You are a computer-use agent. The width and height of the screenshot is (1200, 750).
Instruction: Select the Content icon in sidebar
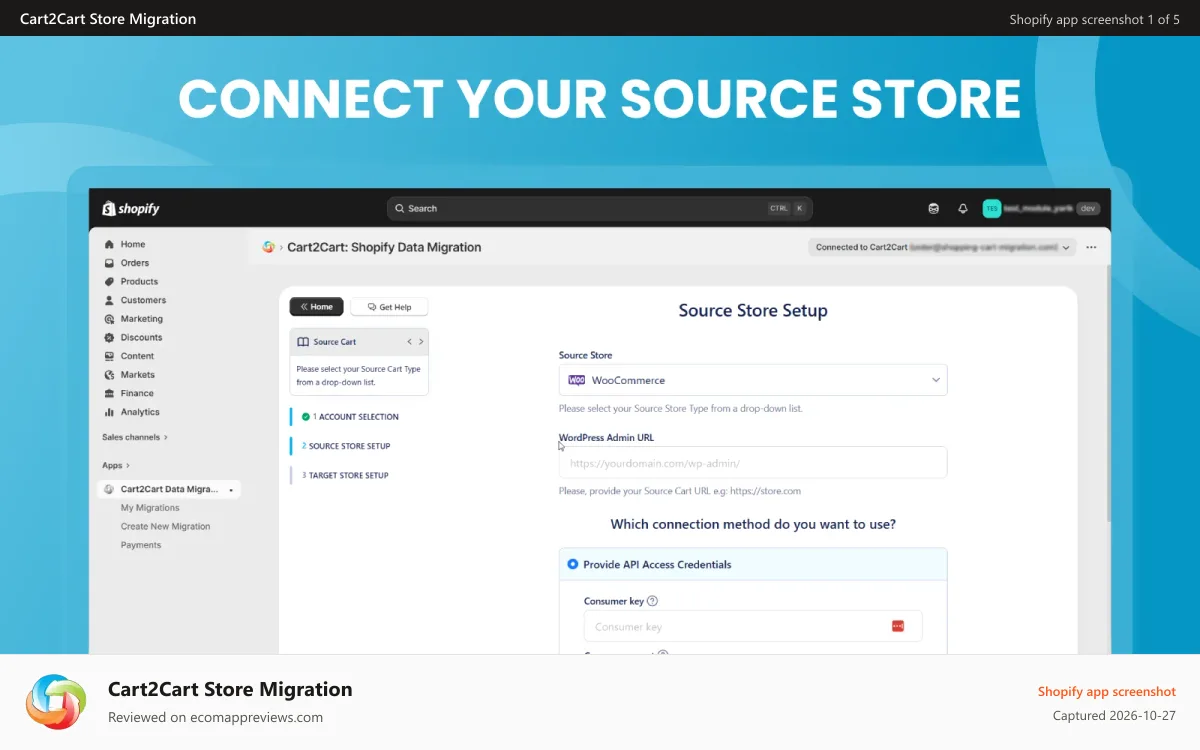pos(109,356)
